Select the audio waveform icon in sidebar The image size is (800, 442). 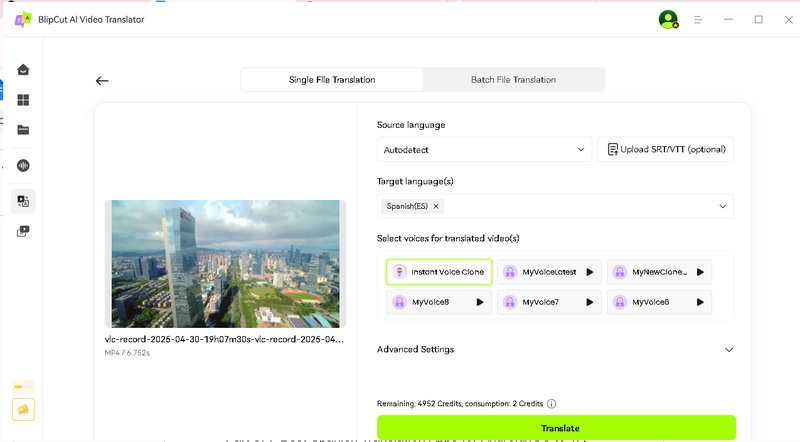point(23,165)
